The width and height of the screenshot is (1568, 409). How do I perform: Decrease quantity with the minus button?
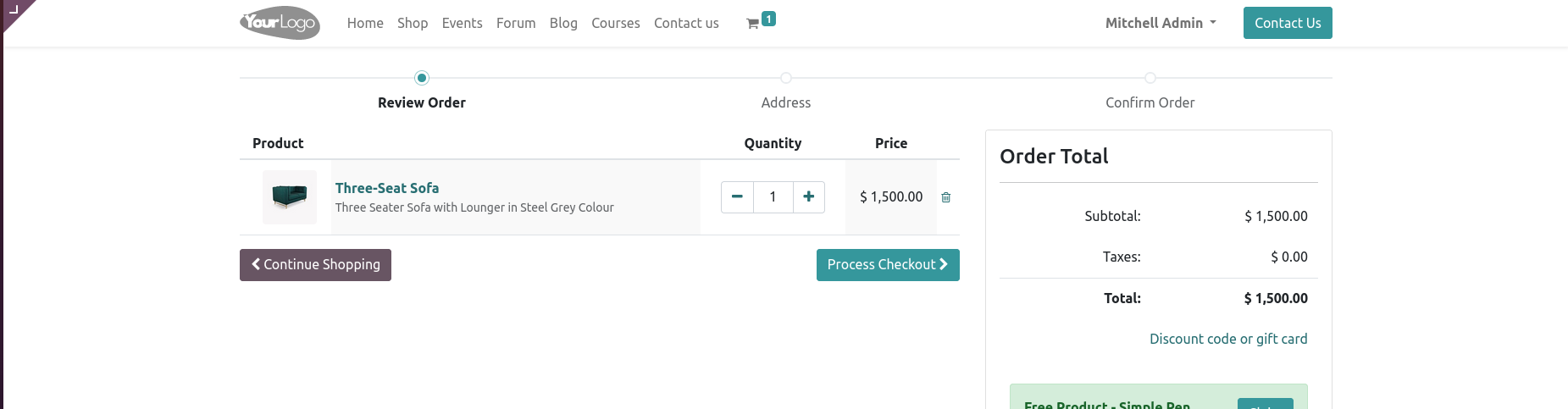(x=737, y=197)
